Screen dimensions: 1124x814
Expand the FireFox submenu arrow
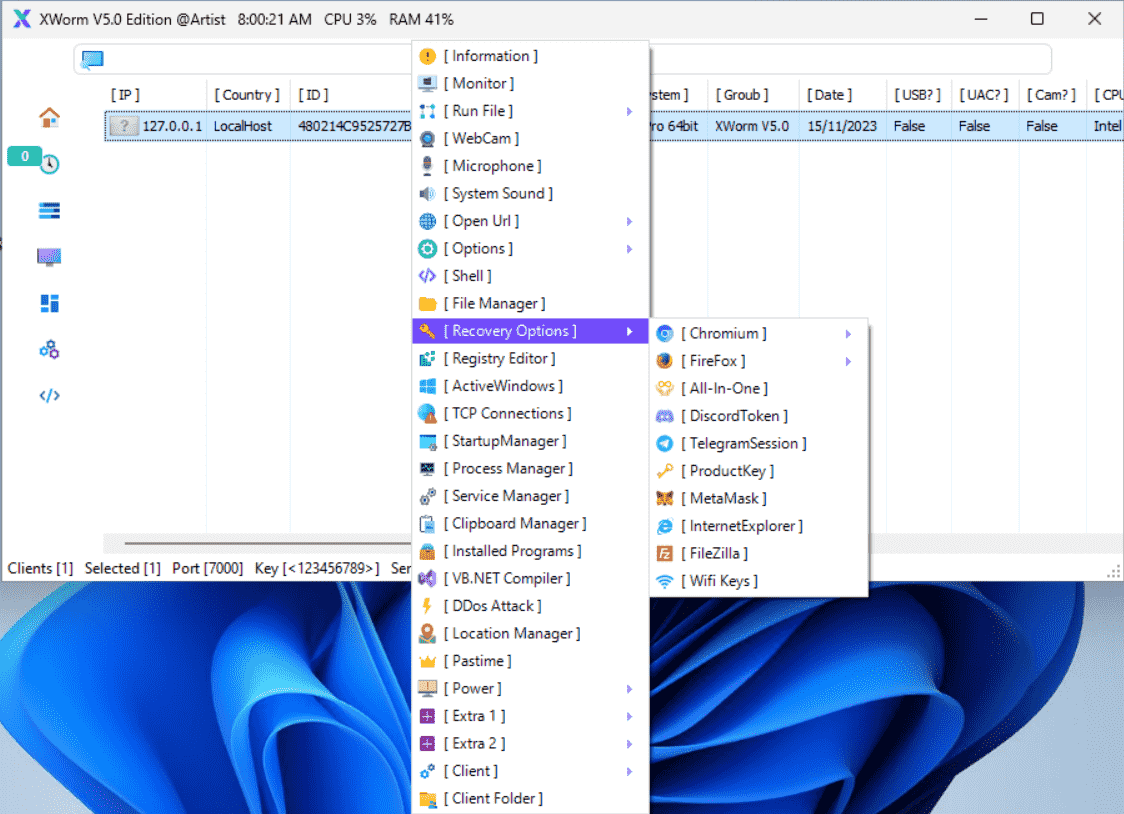pyautogui.click(x=848, y=361)
